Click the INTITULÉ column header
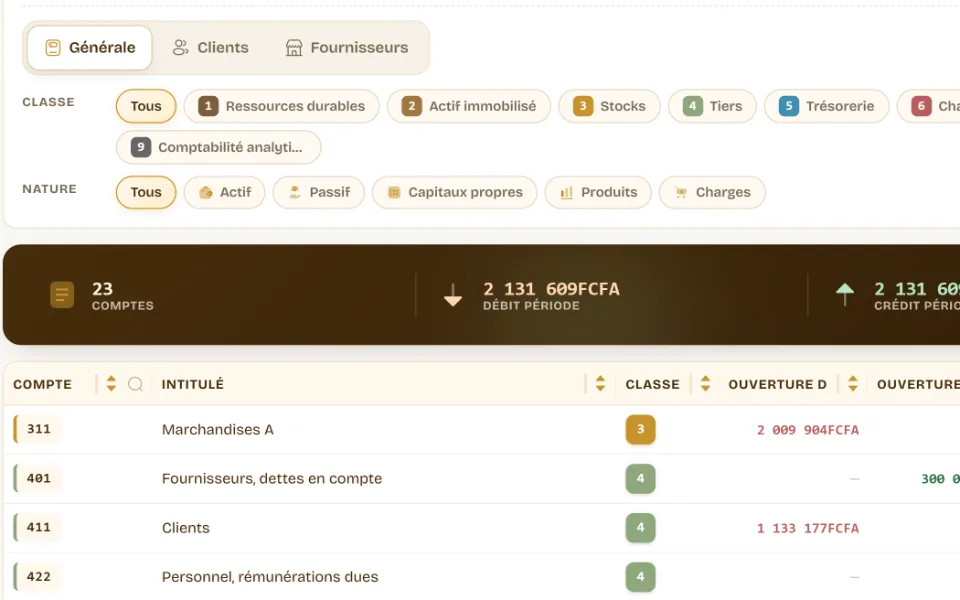Image resolution: width=960 pixels, height=600 pixels. [x=192, y=384]
